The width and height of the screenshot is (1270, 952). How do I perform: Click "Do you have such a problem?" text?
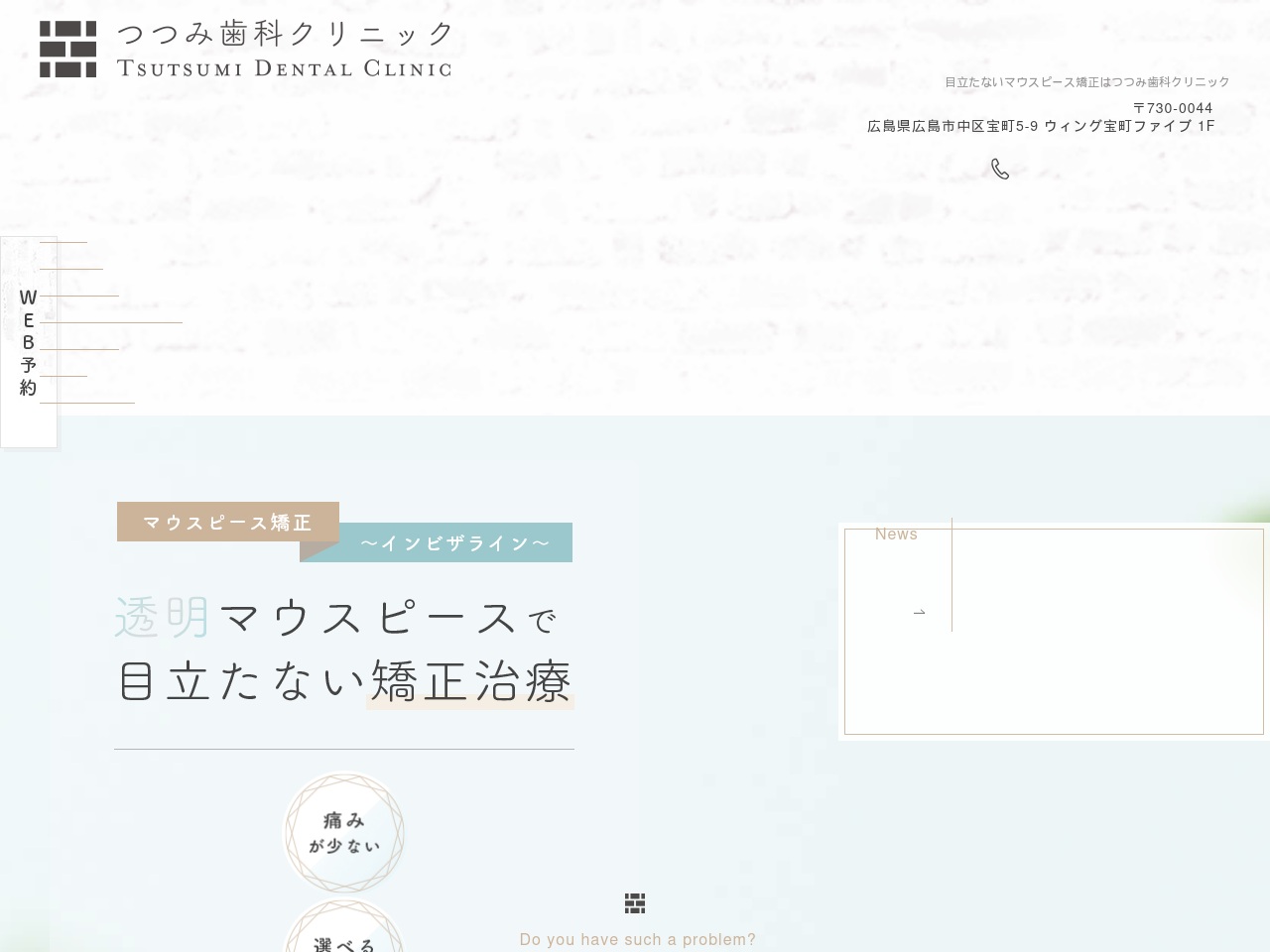[x=638, y=939]
